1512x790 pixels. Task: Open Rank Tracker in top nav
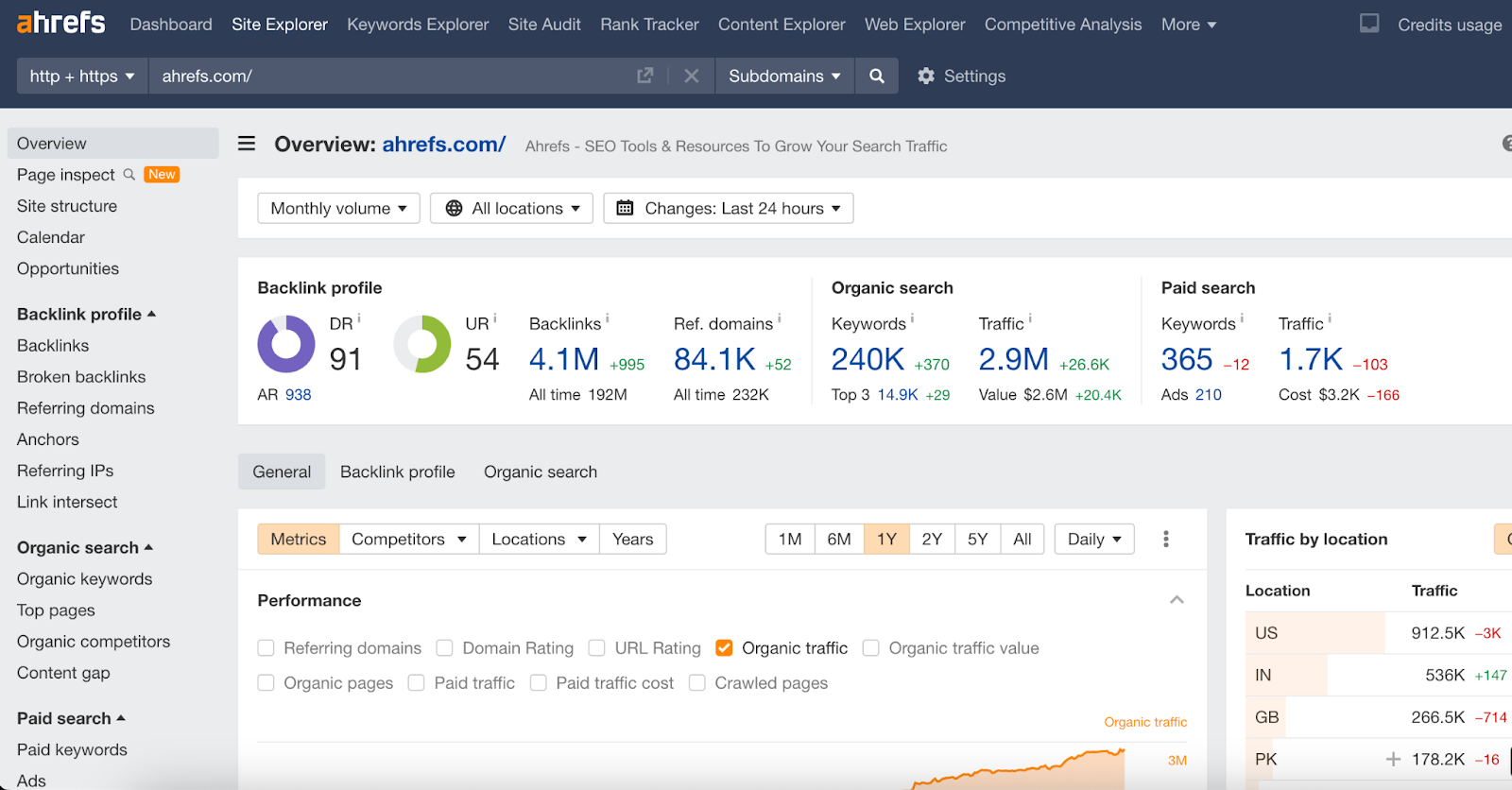point(649,25)
